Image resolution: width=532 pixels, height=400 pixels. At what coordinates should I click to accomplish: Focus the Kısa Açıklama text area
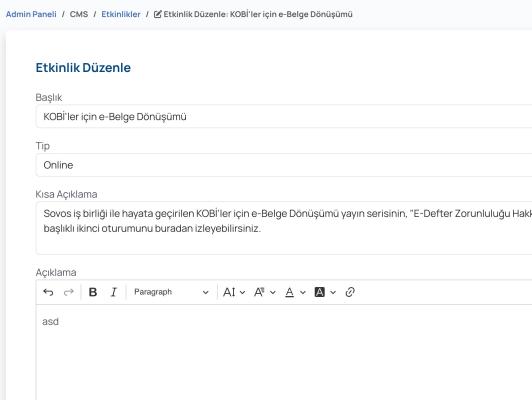coord(284,228)
